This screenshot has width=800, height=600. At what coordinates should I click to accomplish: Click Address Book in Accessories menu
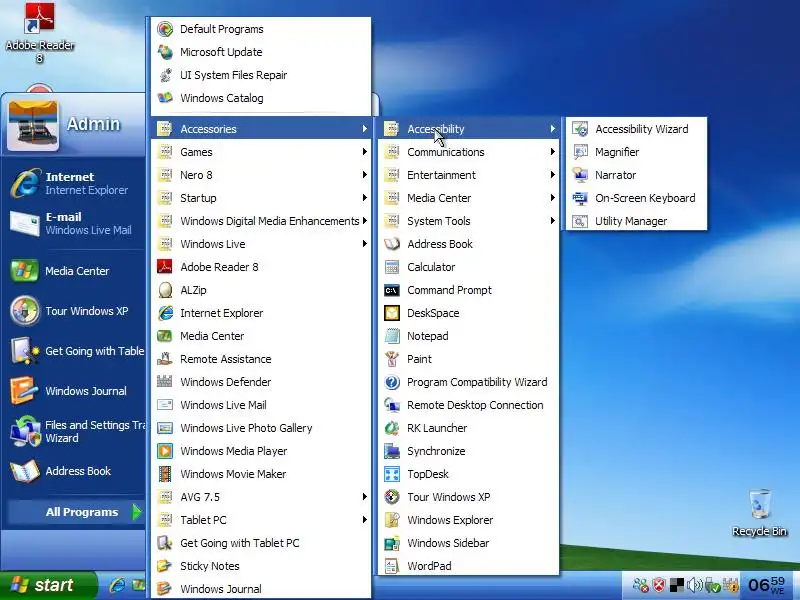[468, 244]
